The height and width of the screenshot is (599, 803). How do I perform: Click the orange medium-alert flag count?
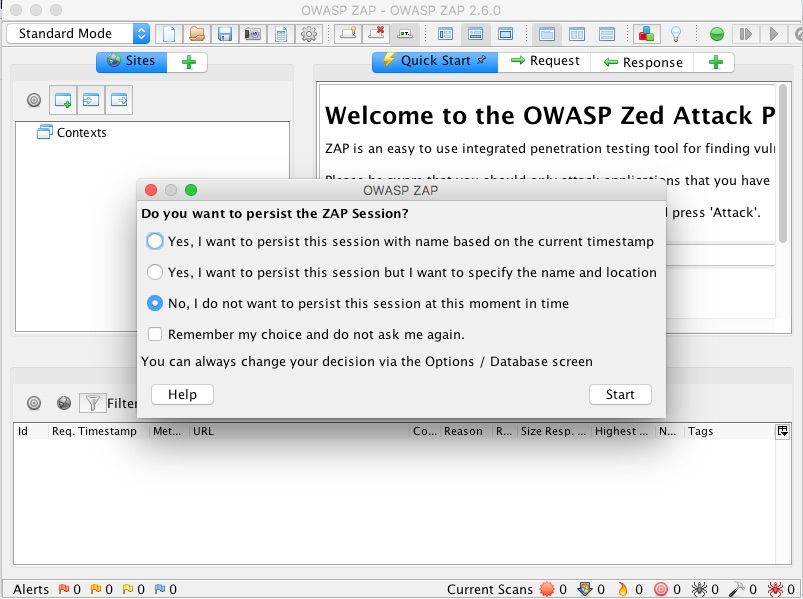tap(101, 589)
